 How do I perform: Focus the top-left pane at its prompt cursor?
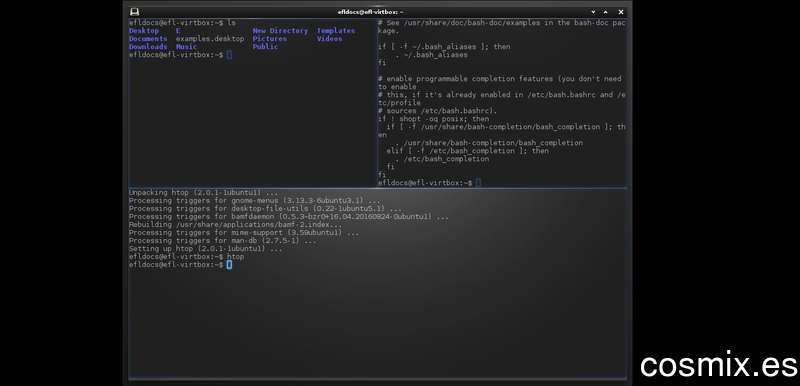tap(229, 55)
